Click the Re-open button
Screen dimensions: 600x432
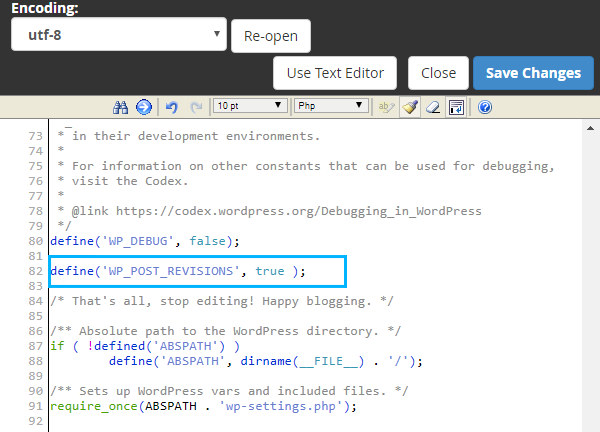(271, 36)
